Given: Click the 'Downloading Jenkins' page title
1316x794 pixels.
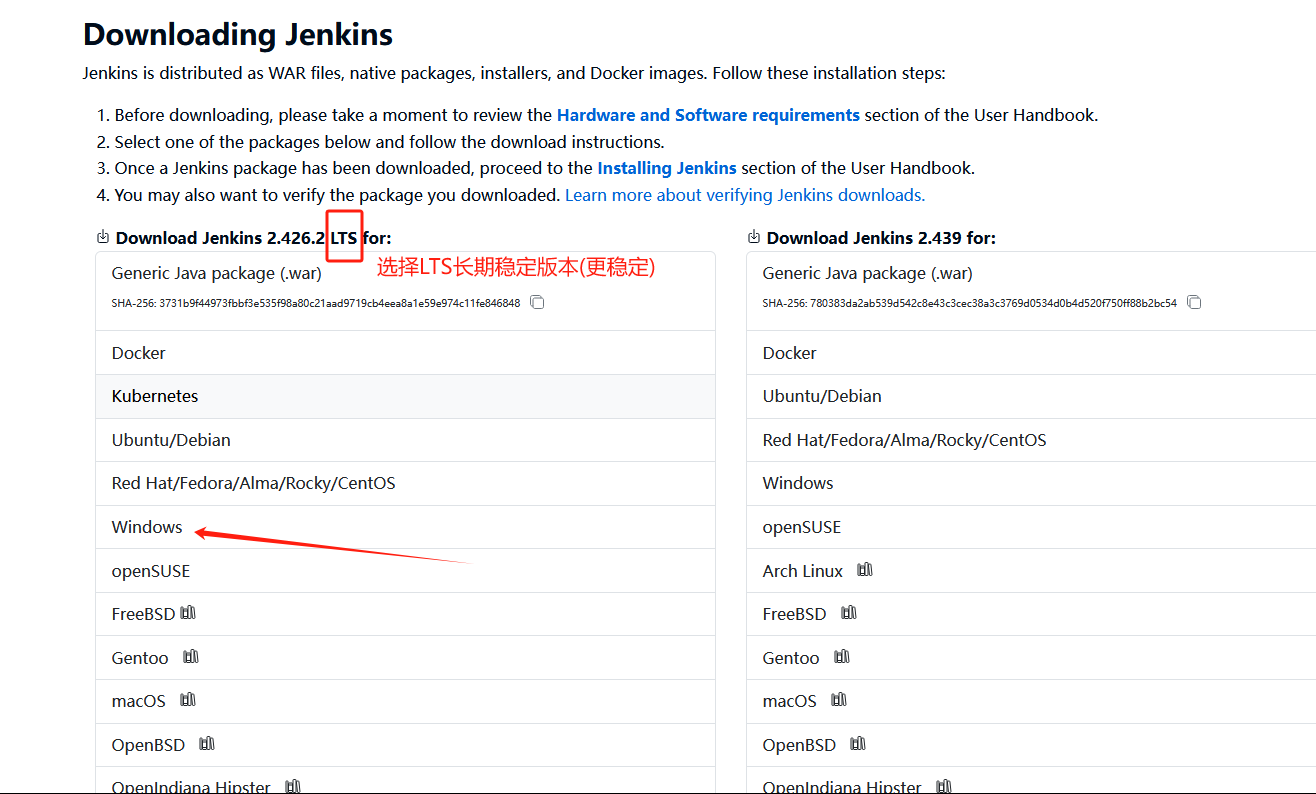Looking at the screenshot, I should click(x=238, y=35).
